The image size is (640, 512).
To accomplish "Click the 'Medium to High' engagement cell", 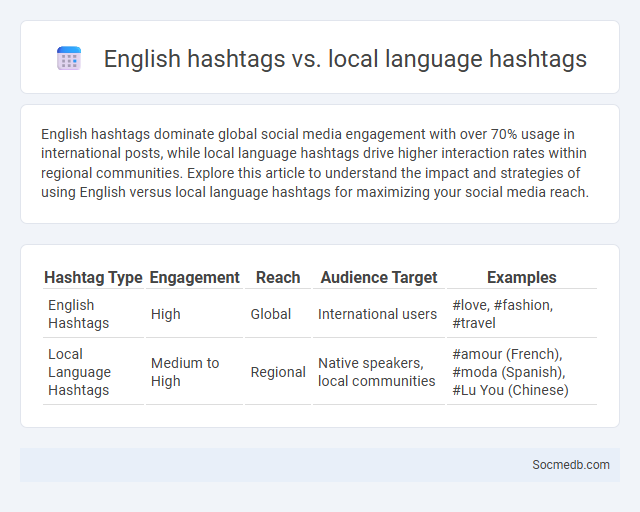I will (185, 372).
